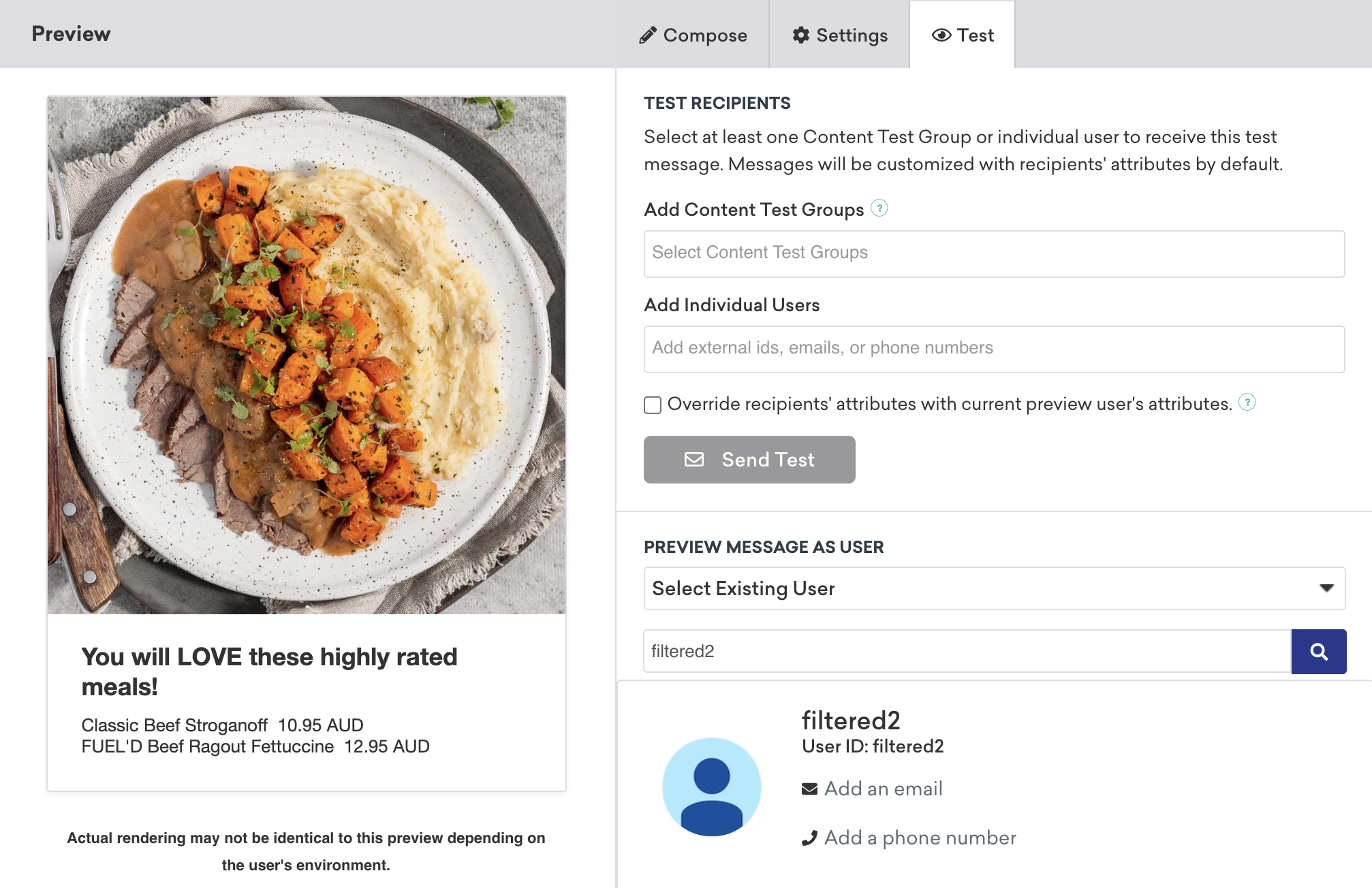Expand the Select Existing User dropdown
Viewport: 1372px width, 888px height.
[x=991, y=588]
